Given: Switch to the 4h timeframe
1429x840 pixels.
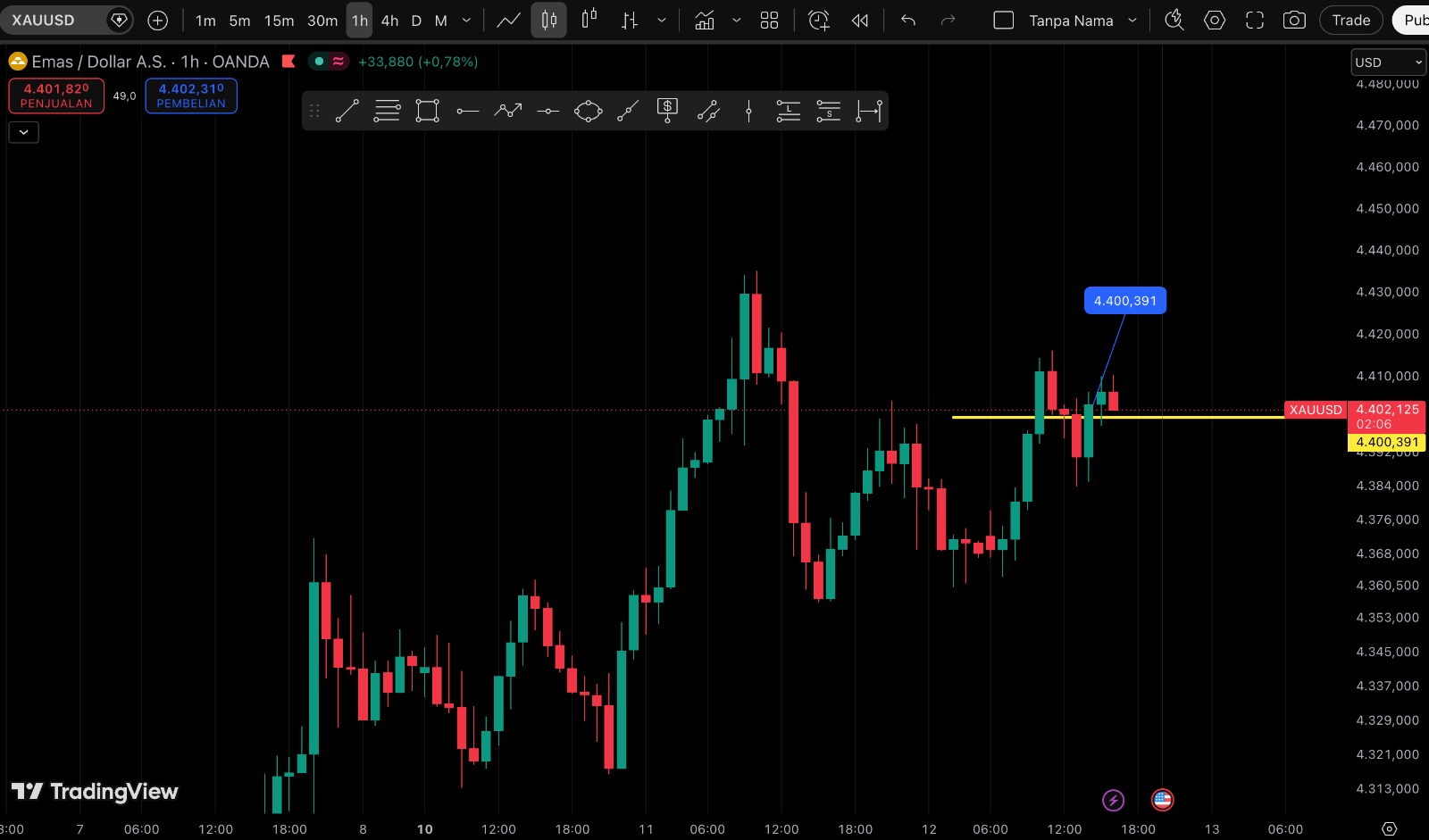Looking at the screenshot, I should coord(390,21).
